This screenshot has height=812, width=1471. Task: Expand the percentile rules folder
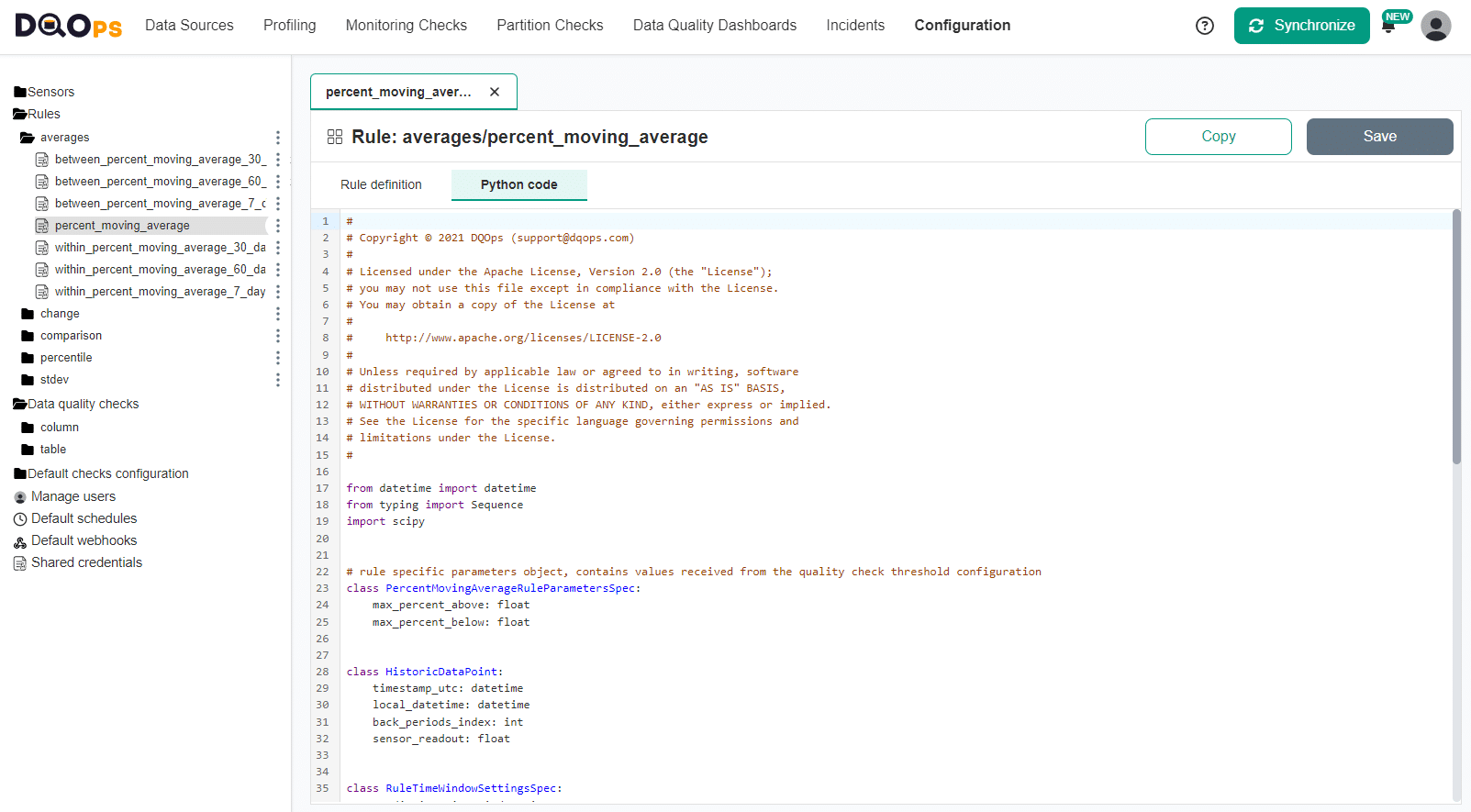click(28, 358)
